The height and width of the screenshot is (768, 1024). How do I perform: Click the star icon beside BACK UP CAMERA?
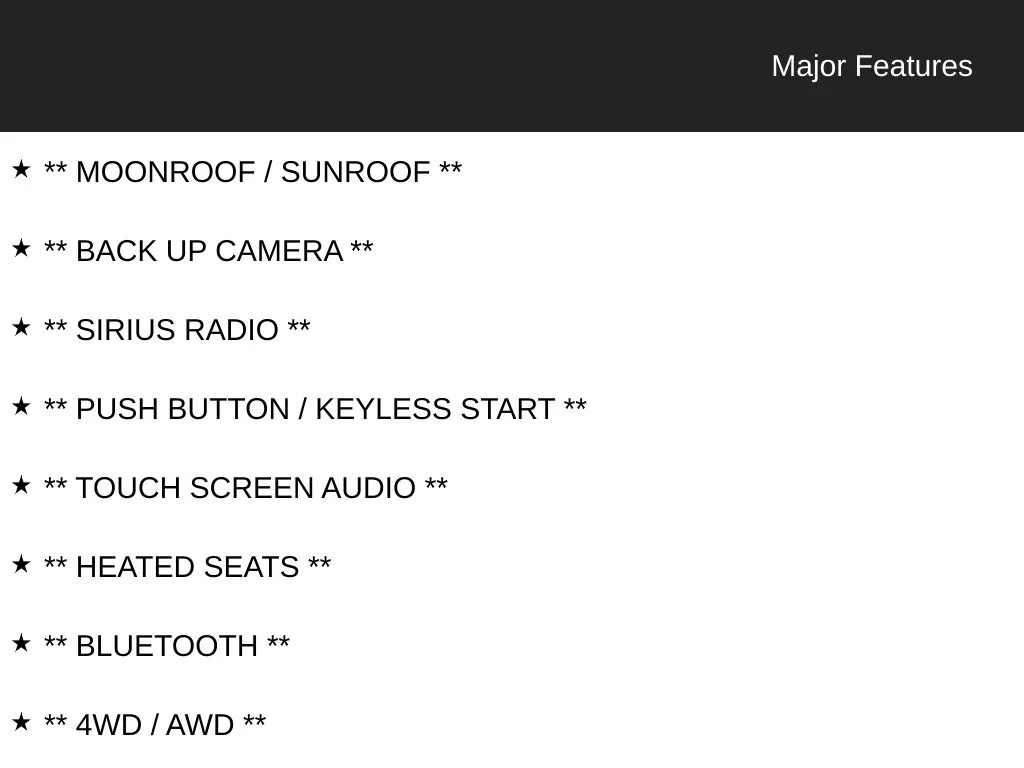(21, 248)
